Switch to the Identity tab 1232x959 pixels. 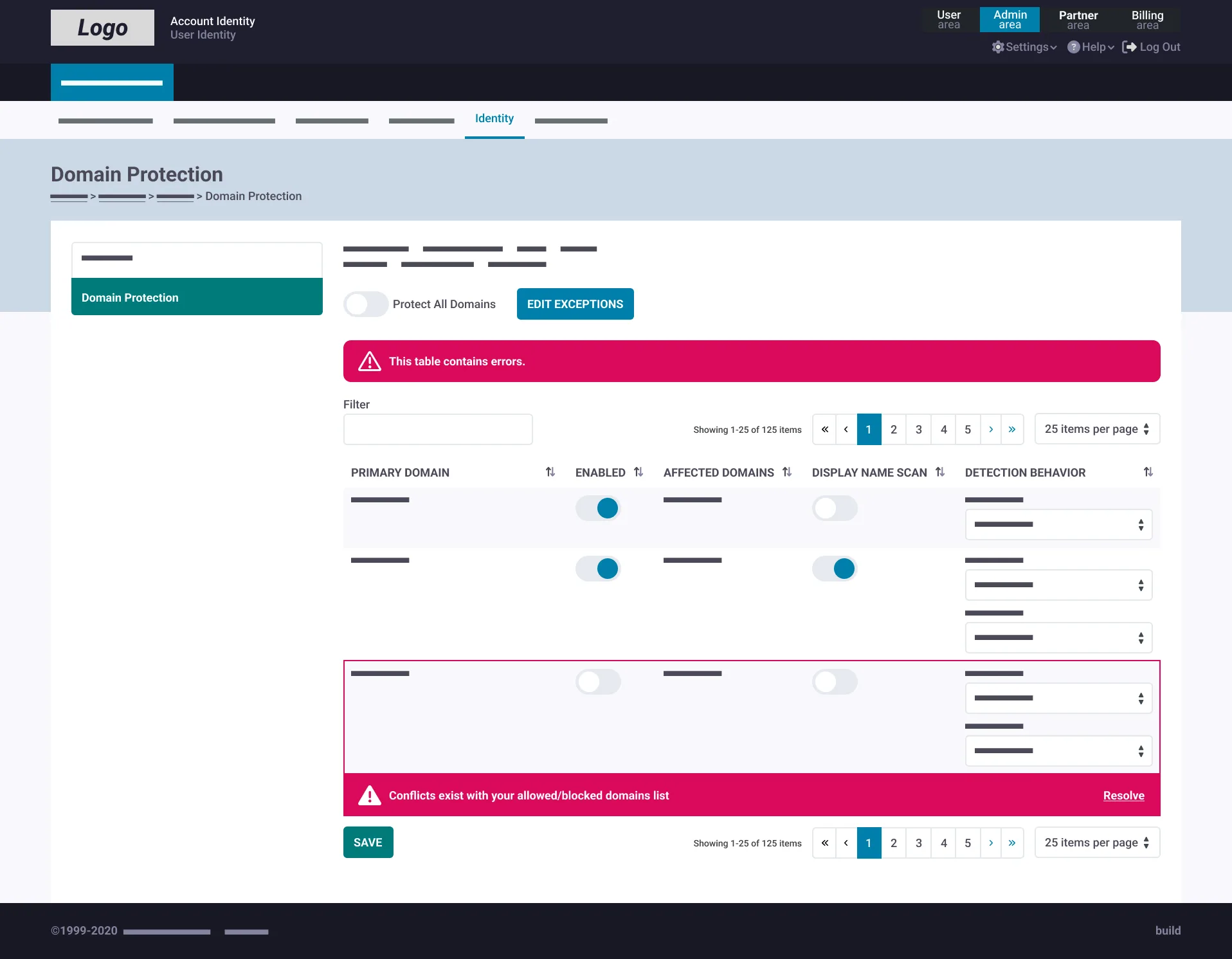tap(494, 119)
